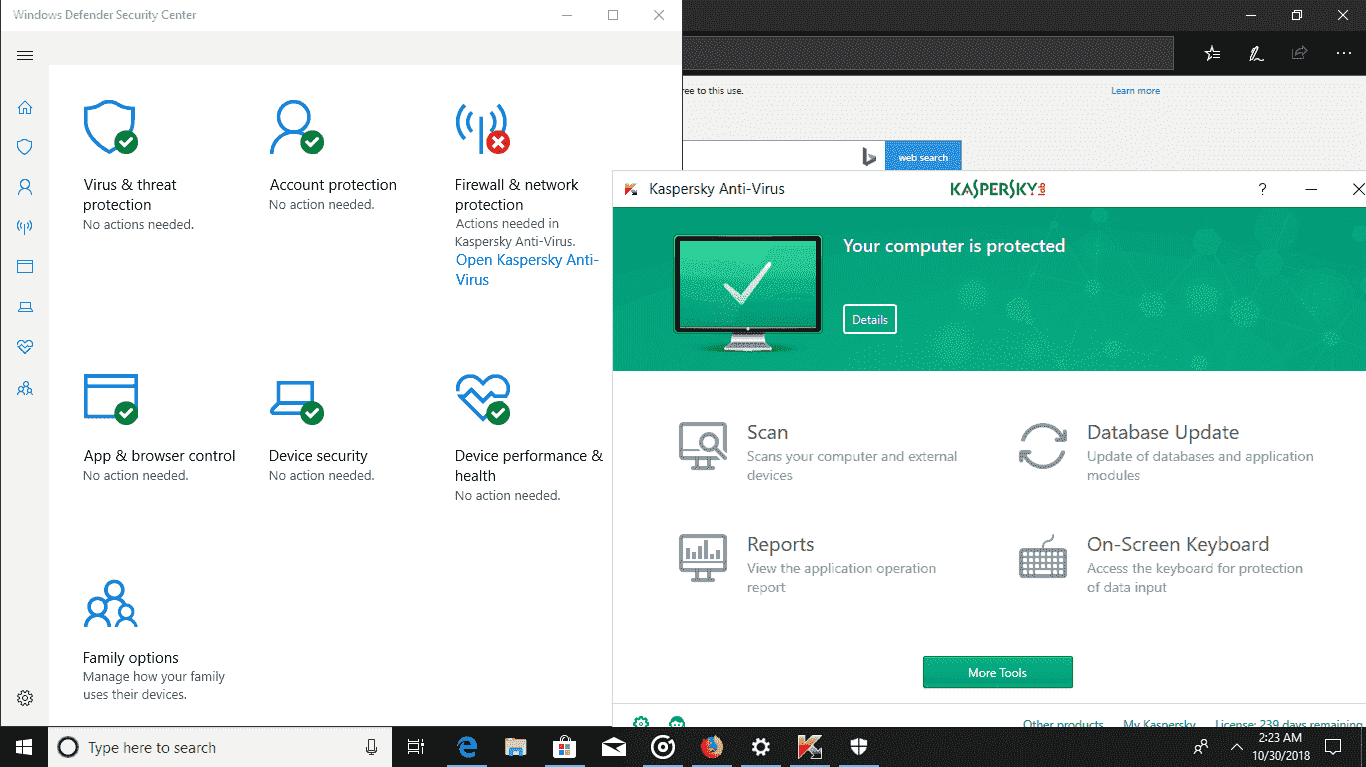Expand the Defender hamburger navigation menu

(x=25, y=56)
